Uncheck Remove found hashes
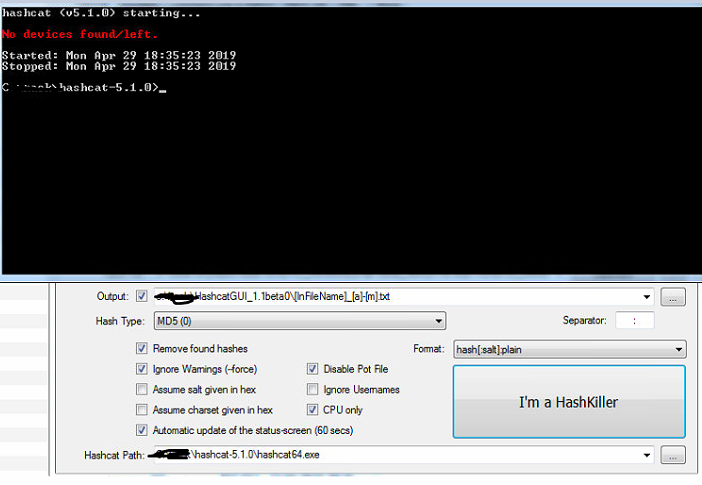702x485 pixels. [141, 349]
